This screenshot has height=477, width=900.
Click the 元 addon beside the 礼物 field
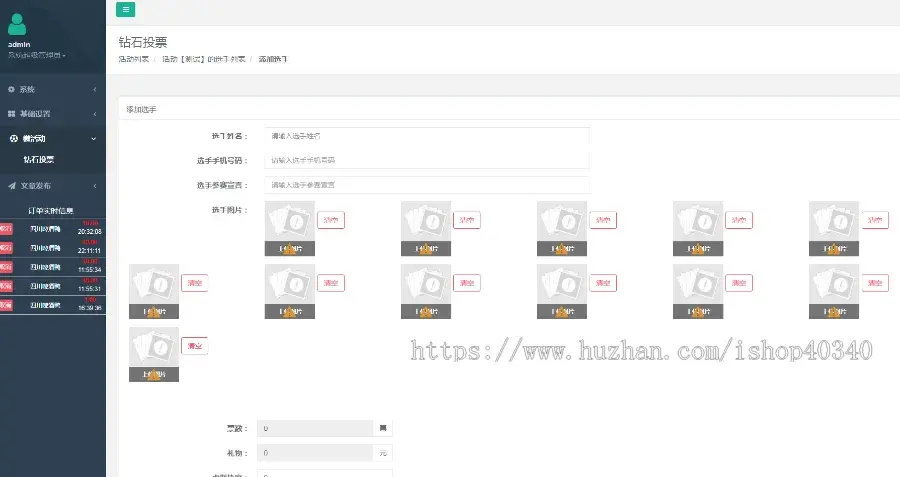pyautogui.click(x=383, y=453)
